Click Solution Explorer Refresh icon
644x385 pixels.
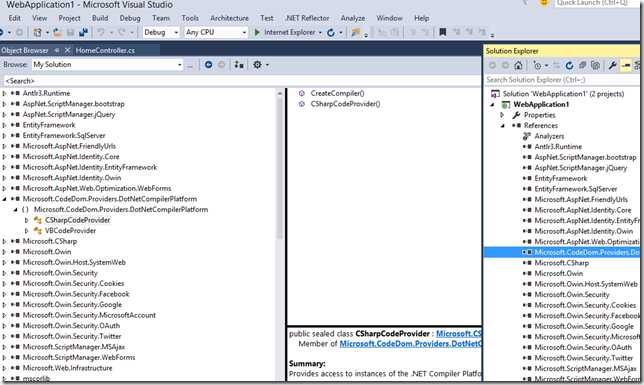[569, 65]
